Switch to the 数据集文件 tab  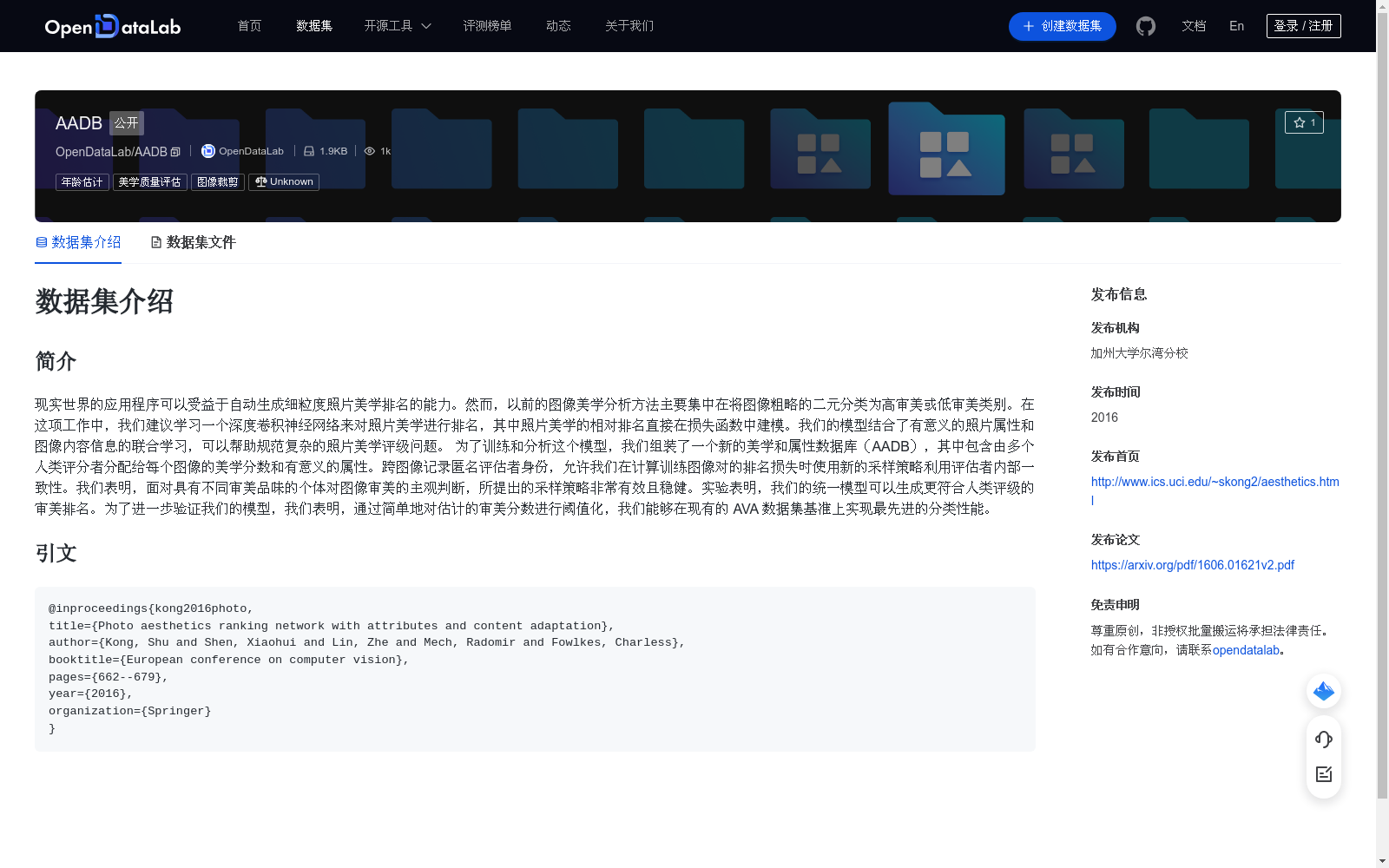pyautogui.click(x=193, y=242)
